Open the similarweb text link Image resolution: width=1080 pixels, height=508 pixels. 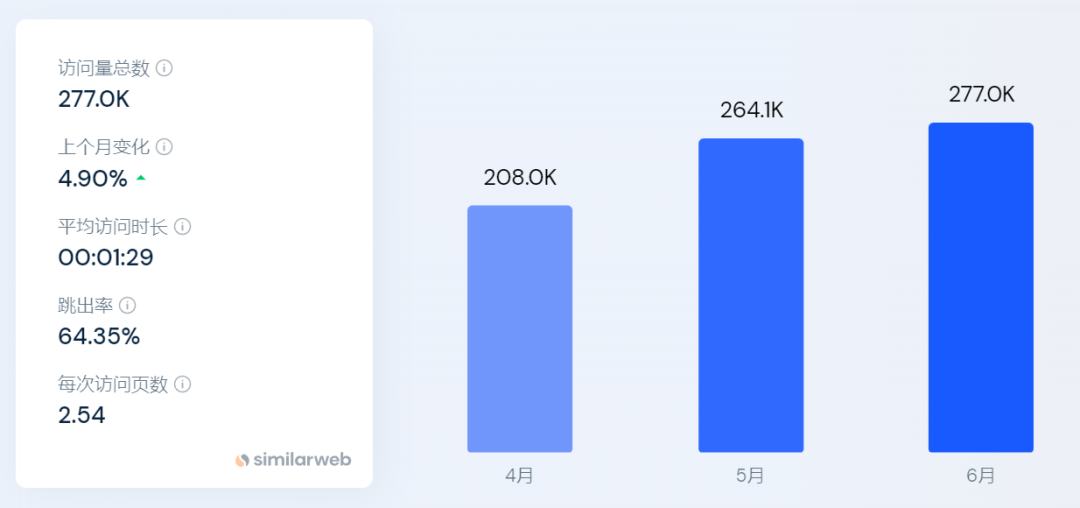click(302, 460)
